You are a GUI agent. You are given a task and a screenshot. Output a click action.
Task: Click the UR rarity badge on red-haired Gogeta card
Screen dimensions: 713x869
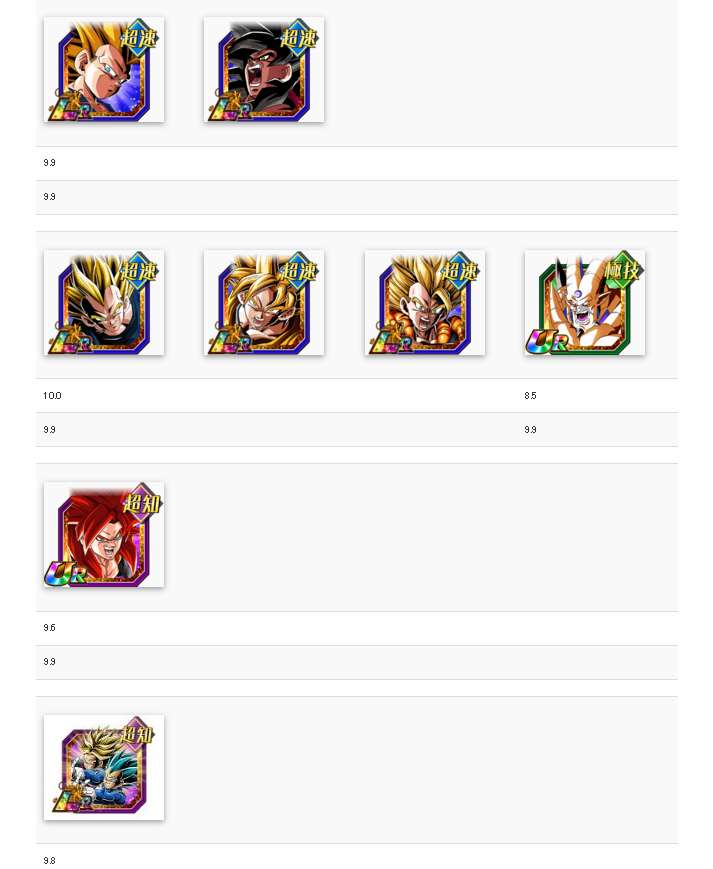(65, 574)
